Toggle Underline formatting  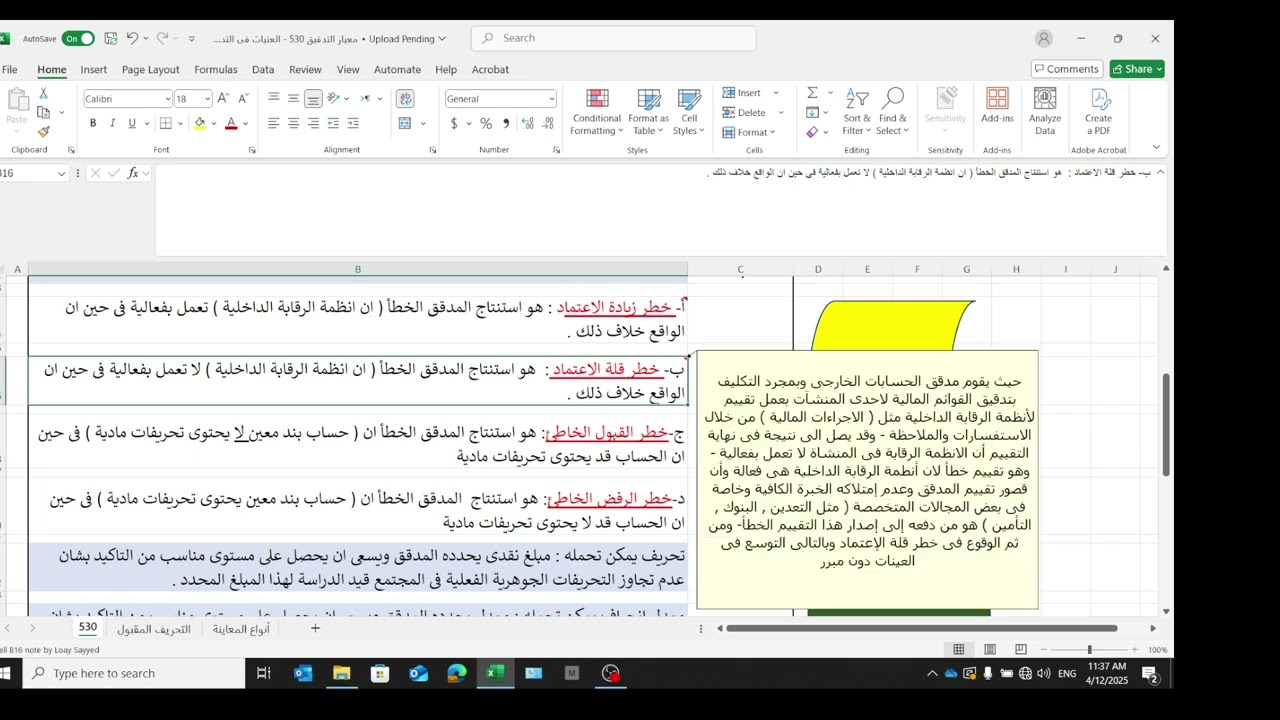click(131, 123)
